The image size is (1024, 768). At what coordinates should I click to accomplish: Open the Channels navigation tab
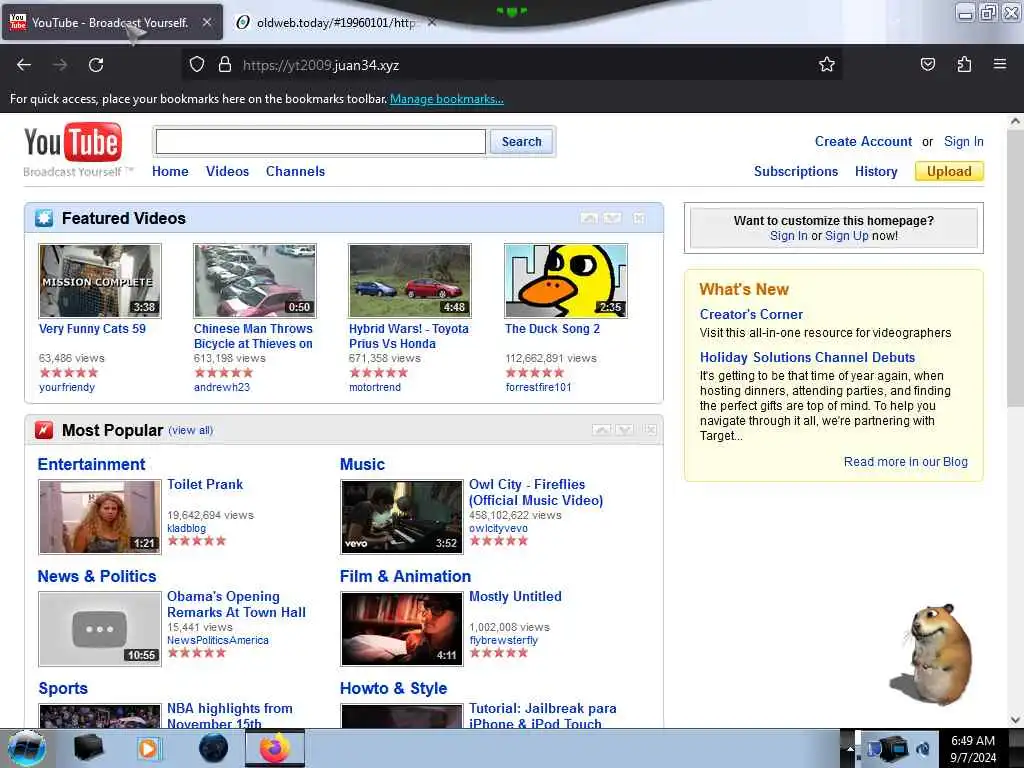pyautogui.click(x=295, y=171)
